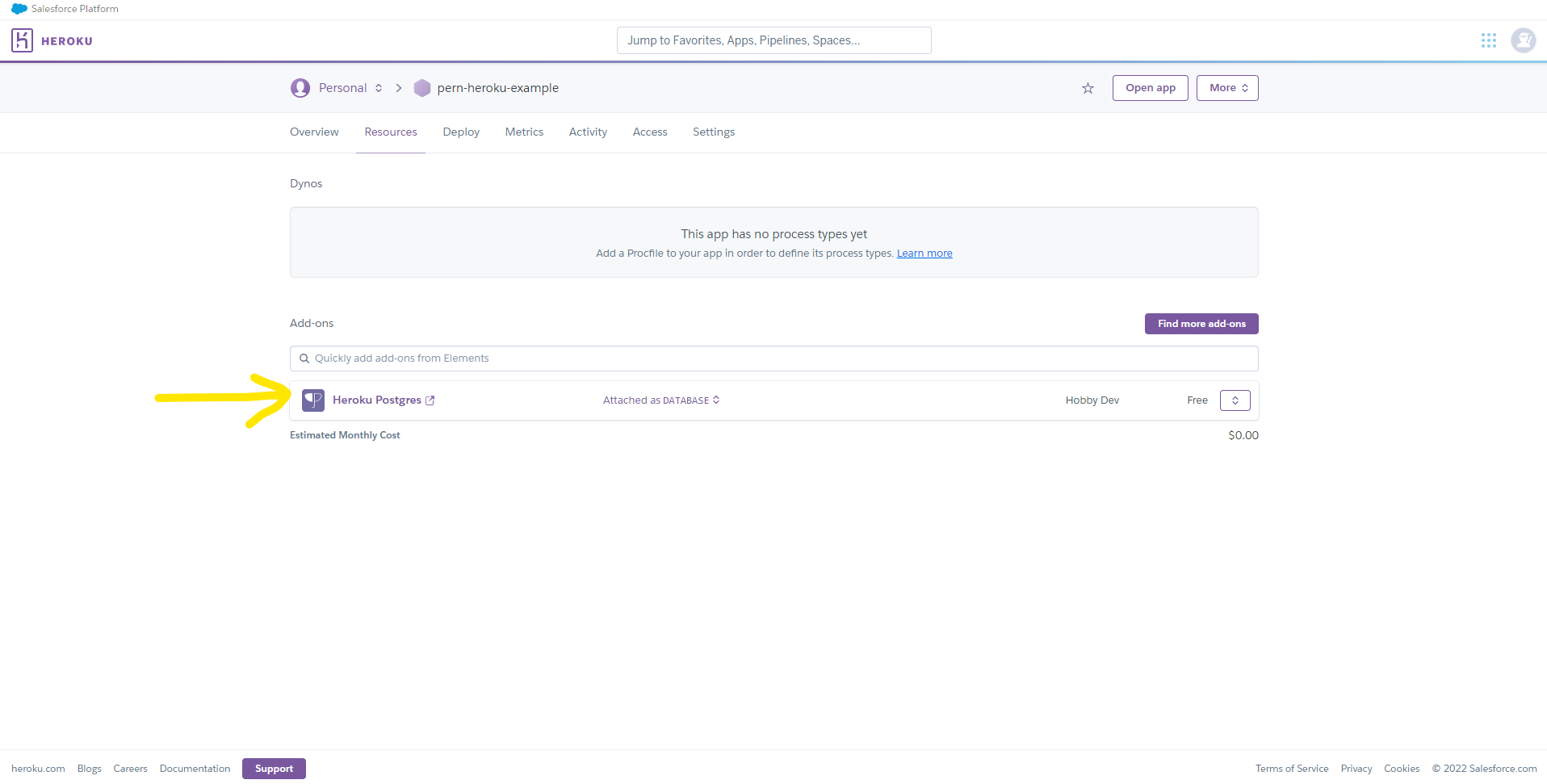Open the Learn more link about Procfiles

924,253
